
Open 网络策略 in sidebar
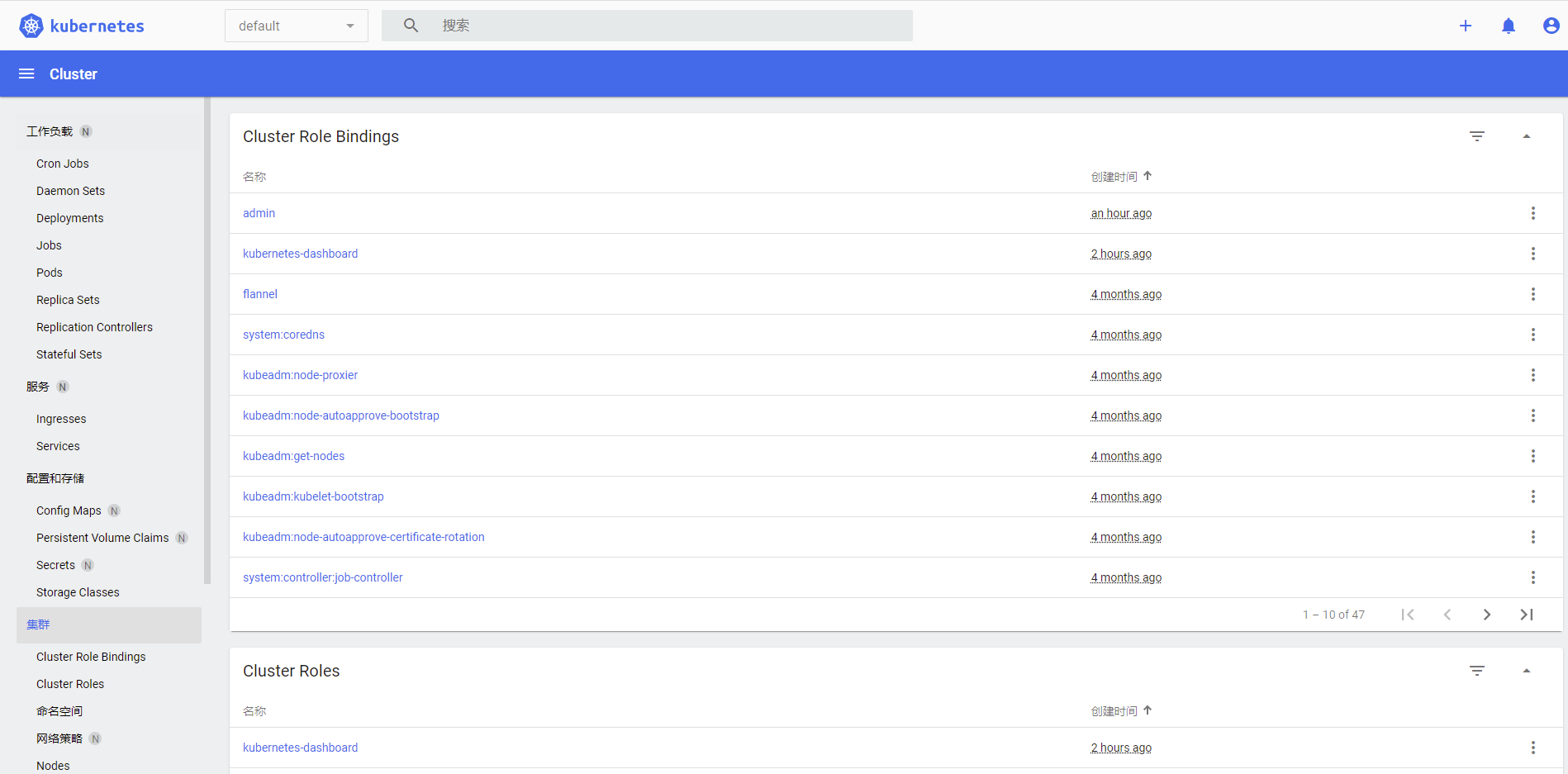(59, 738)
